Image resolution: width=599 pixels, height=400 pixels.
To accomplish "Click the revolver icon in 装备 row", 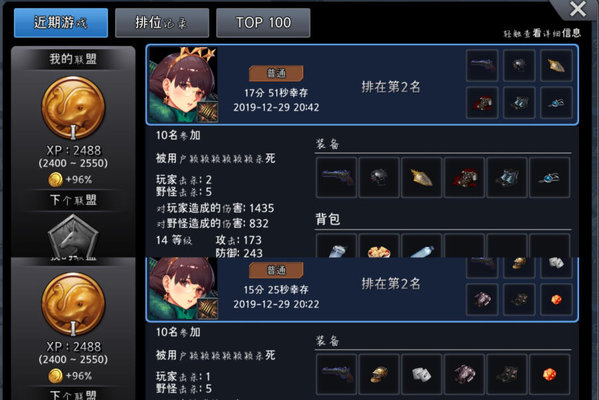I will click(x=337, y=177).
